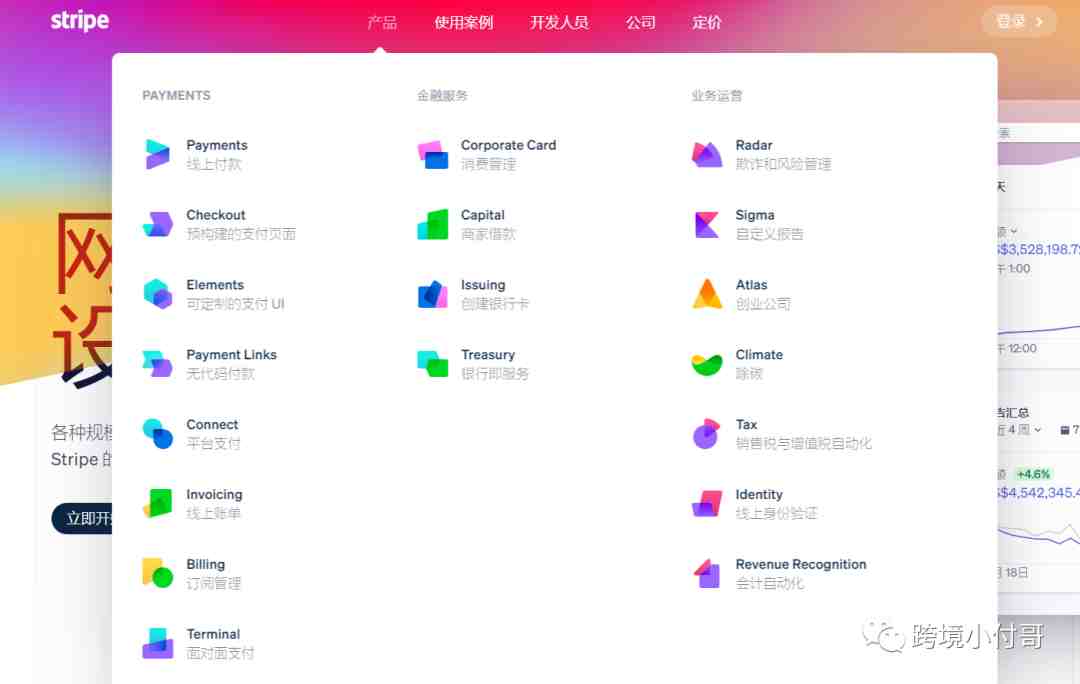The height and width of the screenshot is (684, 1080).
Task: Choose the Elements product icon
Action: 158,294
